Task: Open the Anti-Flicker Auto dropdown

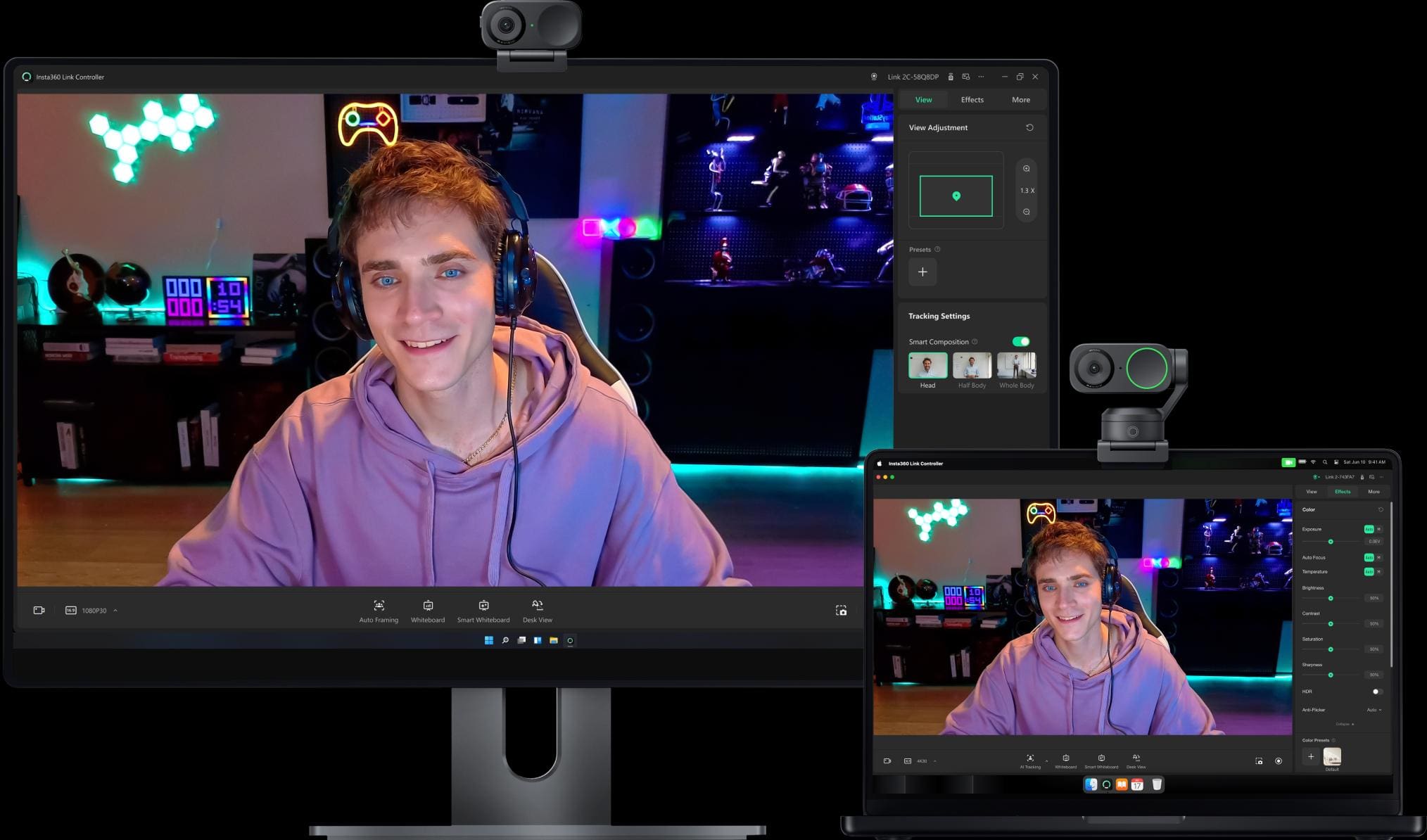Action: (1374, 710)
